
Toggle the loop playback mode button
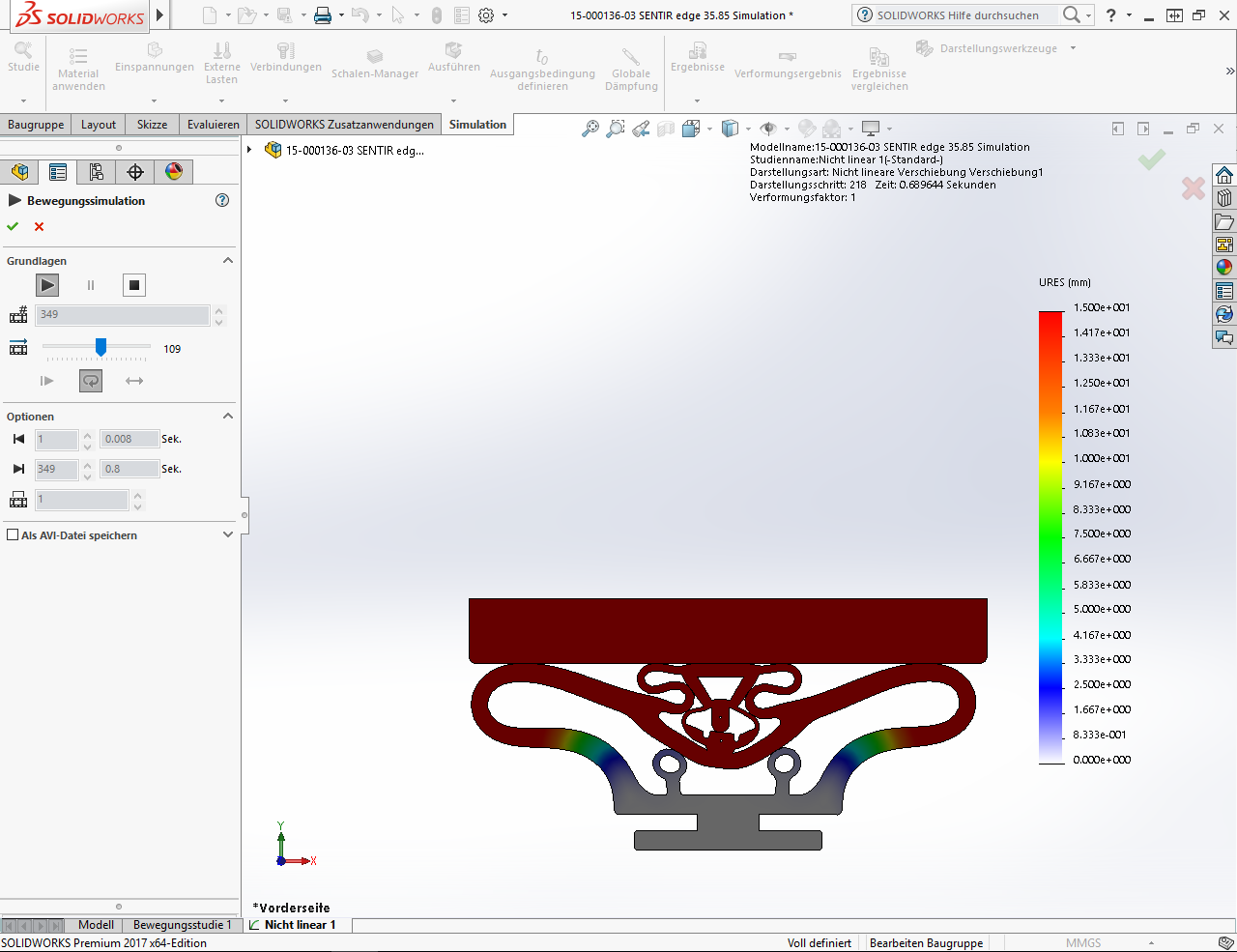(91, 381)
